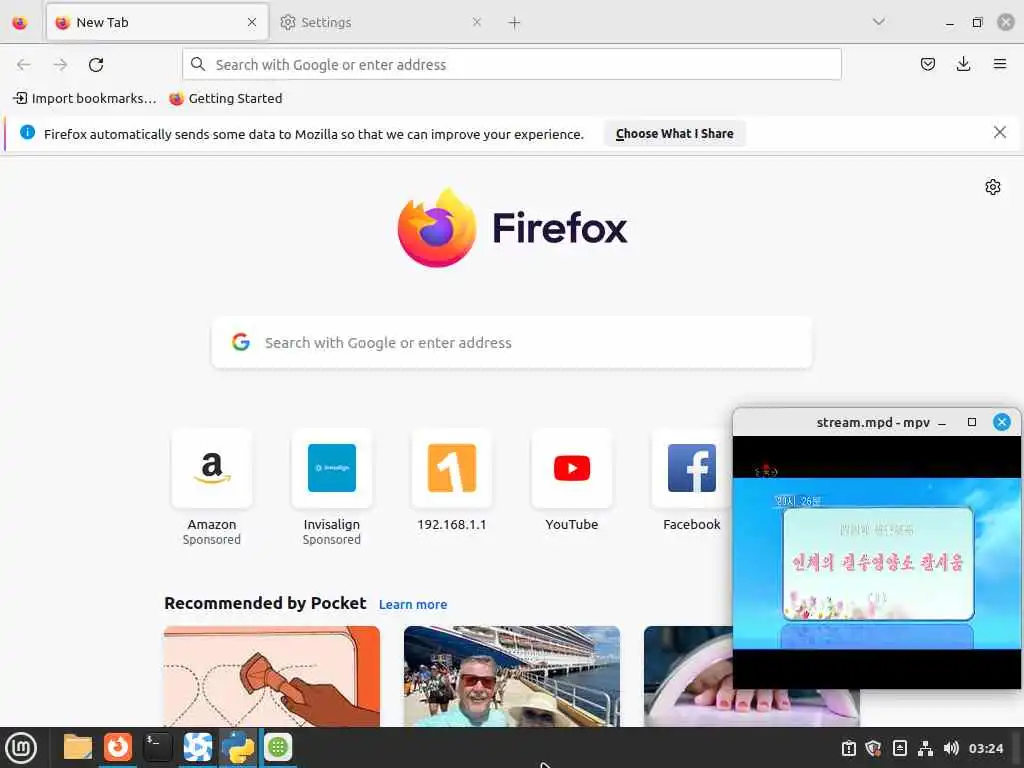Maximize the mpv window
Screen dimensions: 1024x768
(x=972, y=423)
